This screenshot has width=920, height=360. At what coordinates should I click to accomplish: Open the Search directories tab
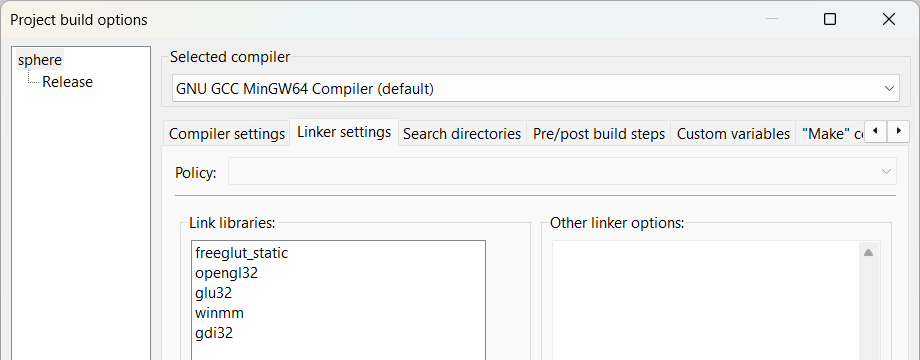462,134
